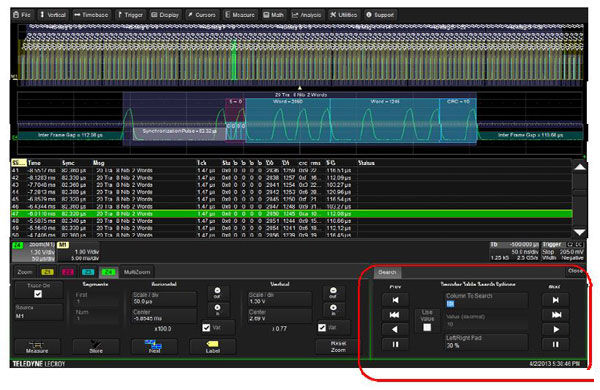Image resolution: width=600 pixels, height=390 pixels.
Task: Open the Column To Search selector
Action: (486, 300)
